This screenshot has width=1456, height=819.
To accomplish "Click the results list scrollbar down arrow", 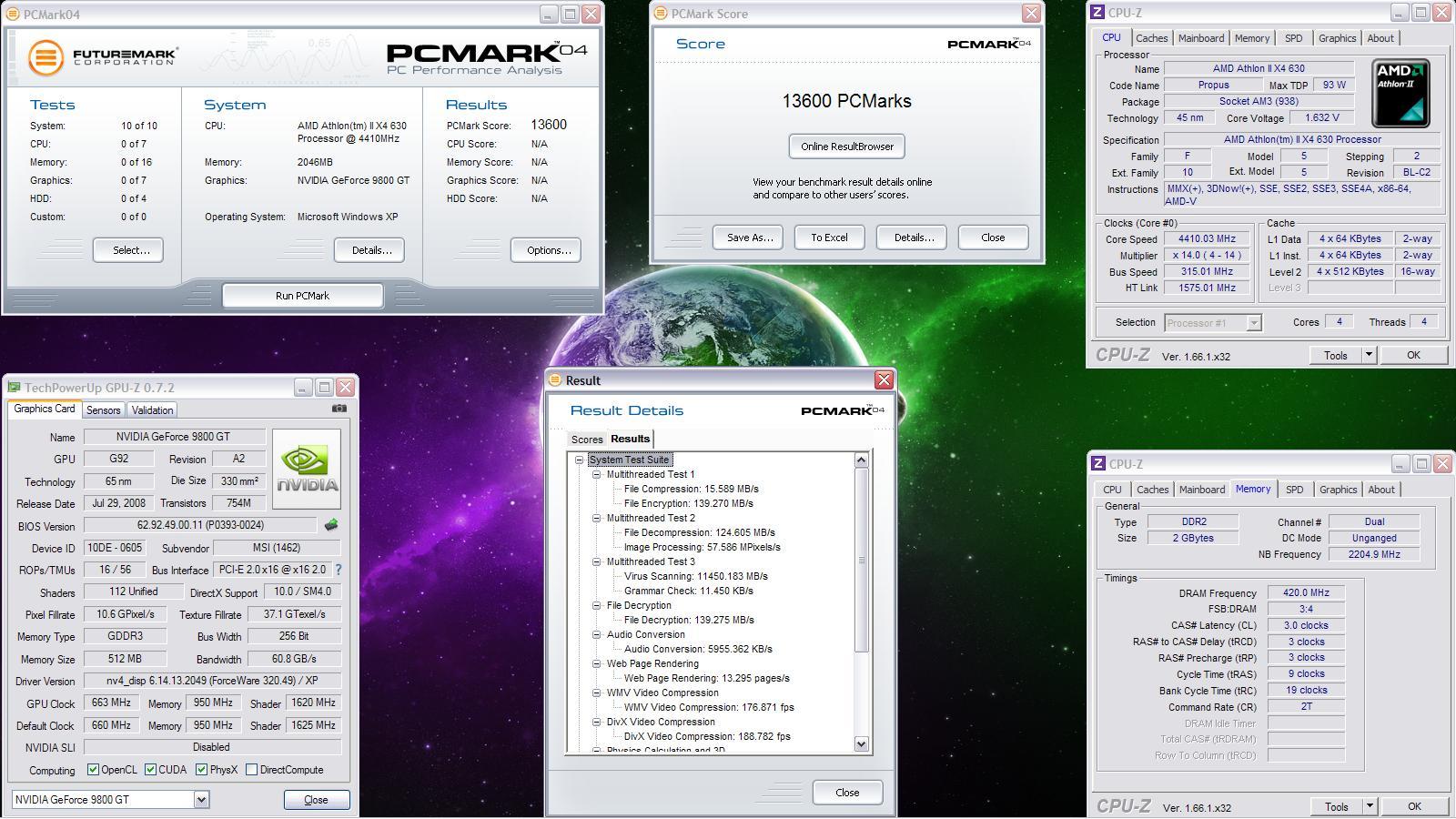I will tap(862, 744).
